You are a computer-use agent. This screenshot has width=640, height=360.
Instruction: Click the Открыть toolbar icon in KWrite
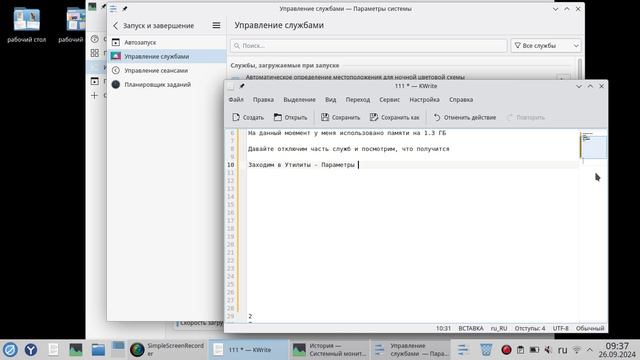click(278, 118)
